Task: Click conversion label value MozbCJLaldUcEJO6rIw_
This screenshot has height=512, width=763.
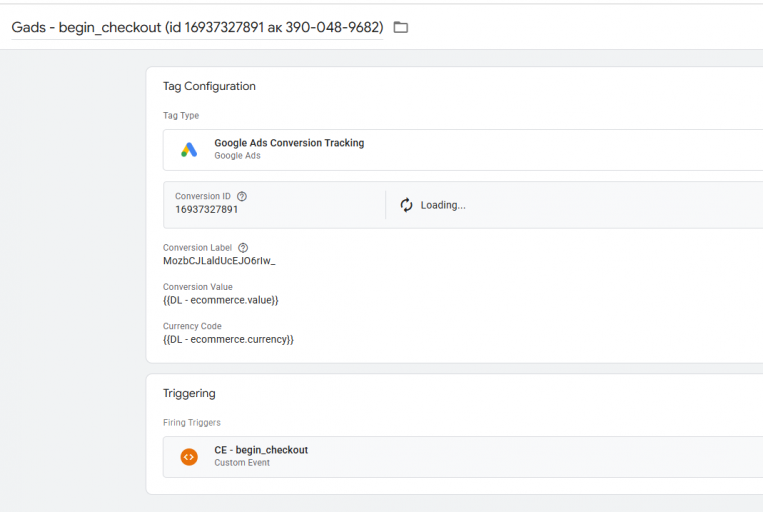Action: point(219,261)
